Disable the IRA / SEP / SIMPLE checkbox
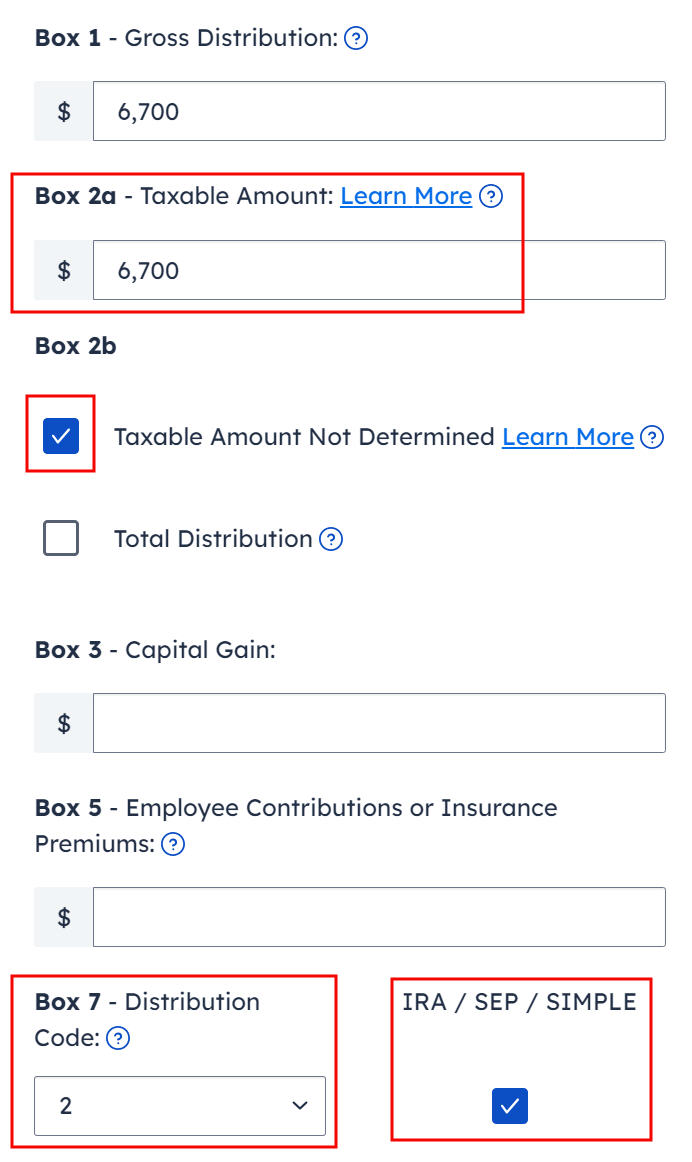692x1162 pixels. pos(510,1106)
